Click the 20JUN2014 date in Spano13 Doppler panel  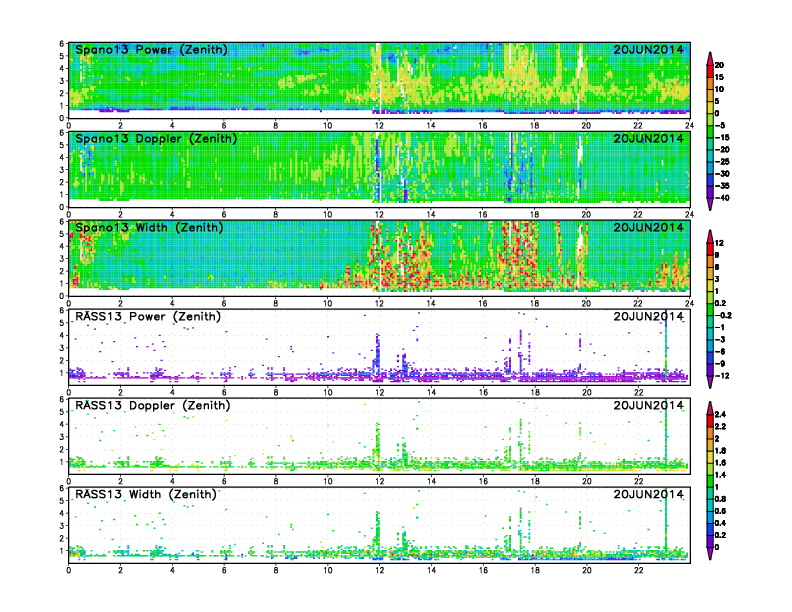pyautogui.click(x=649, y=138)
